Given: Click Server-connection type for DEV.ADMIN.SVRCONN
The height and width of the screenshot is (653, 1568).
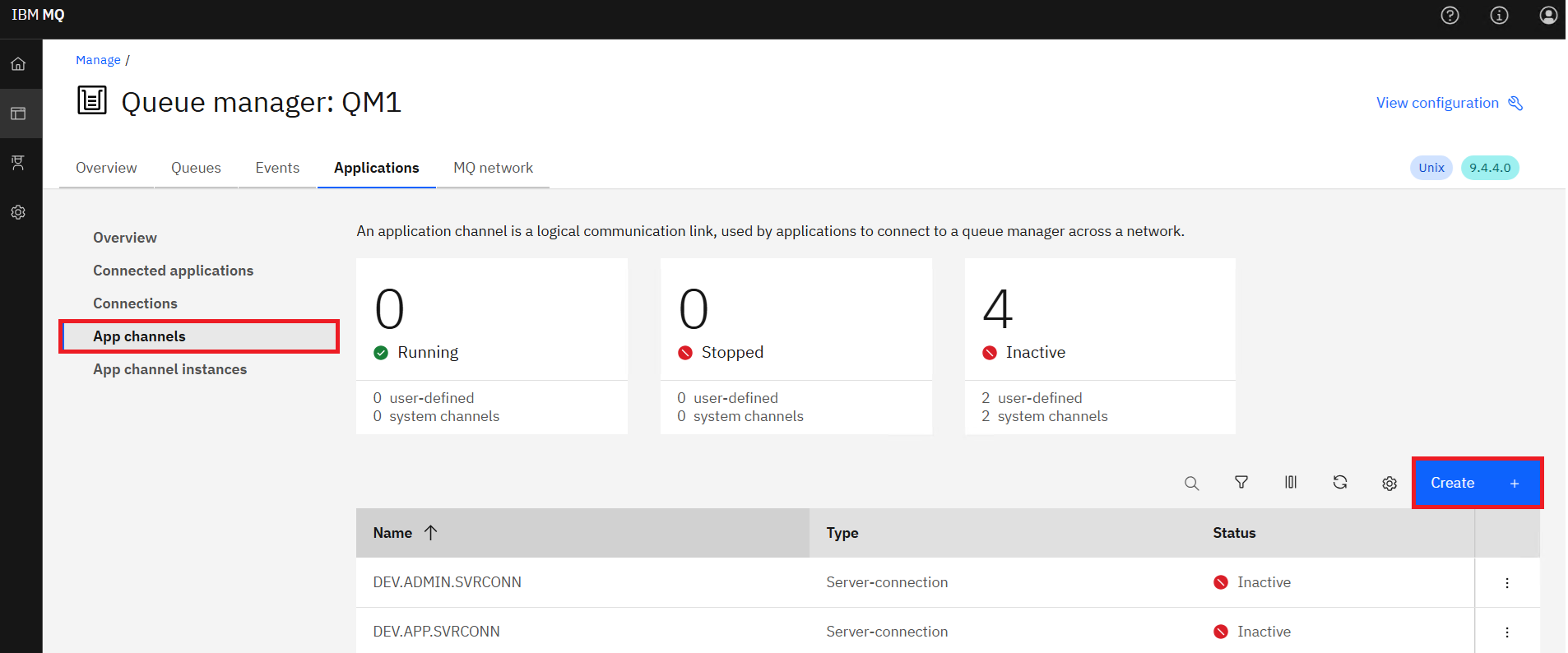Looking at the screenshot, I should click(887, 582).
